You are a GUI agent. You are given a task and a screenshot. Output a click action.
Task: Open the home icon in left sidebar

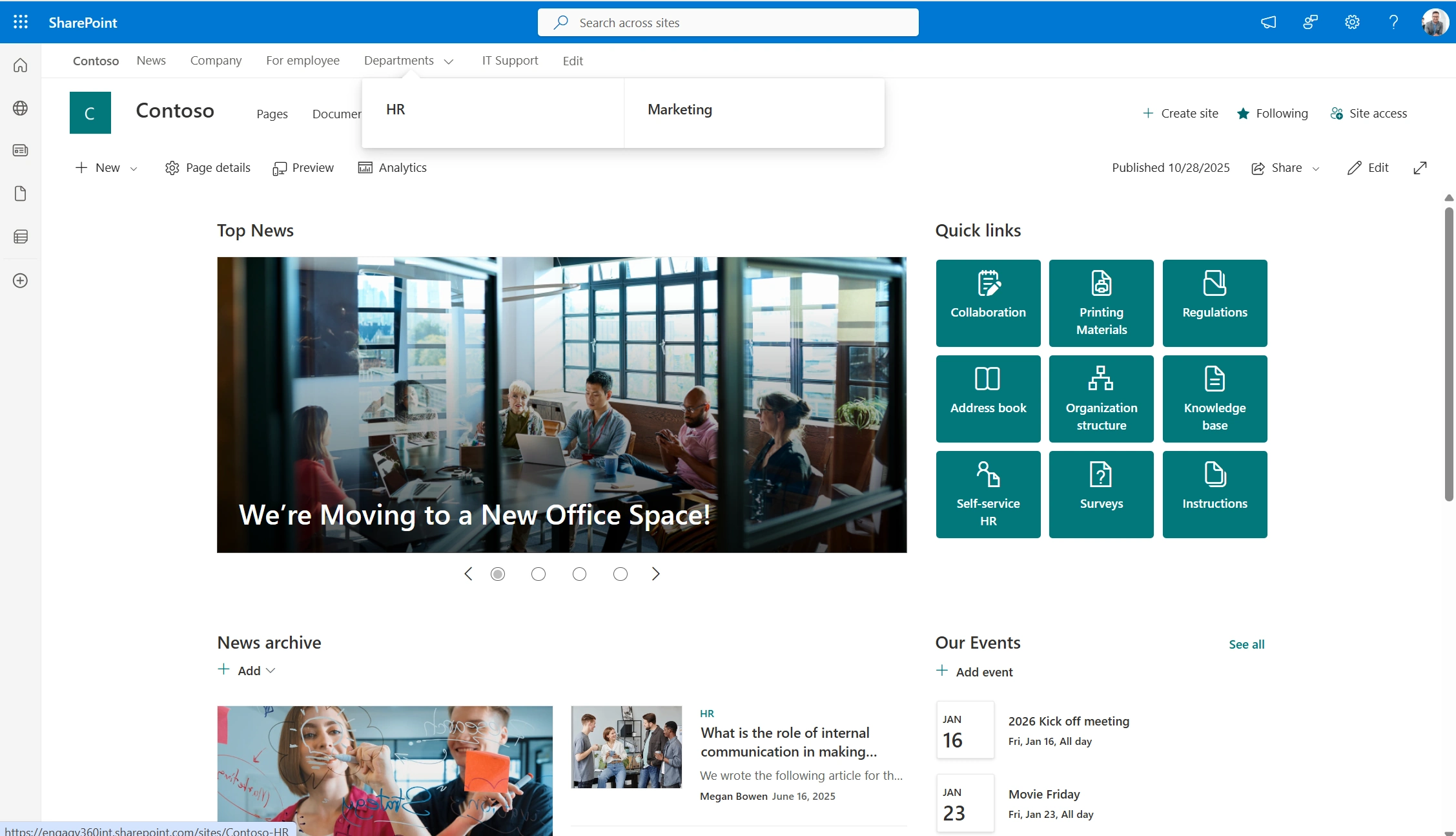(x=20, y=65)
